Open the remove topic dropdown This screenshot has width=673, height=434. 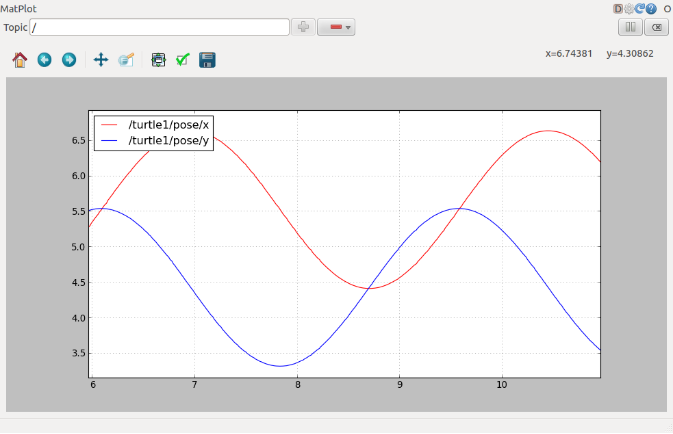coord(336,27)
